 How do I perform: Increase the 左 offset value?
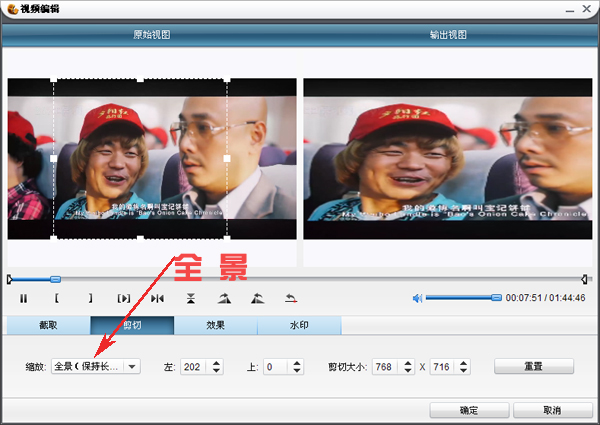[x=216, y=363]
